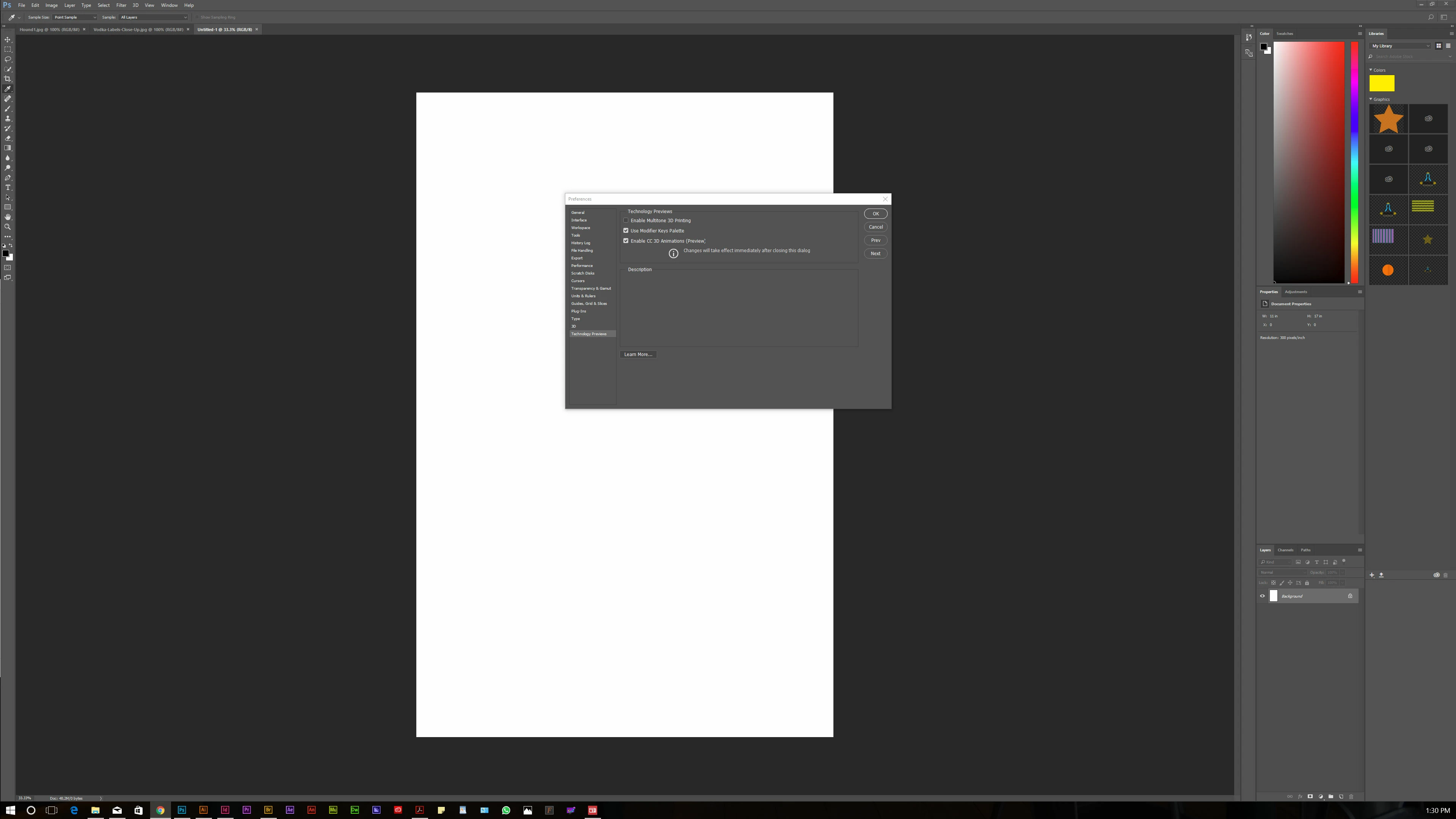Viewport: 1456px width, 819px height.
Task: Select the Zoom tool
Action: [8, 227]
